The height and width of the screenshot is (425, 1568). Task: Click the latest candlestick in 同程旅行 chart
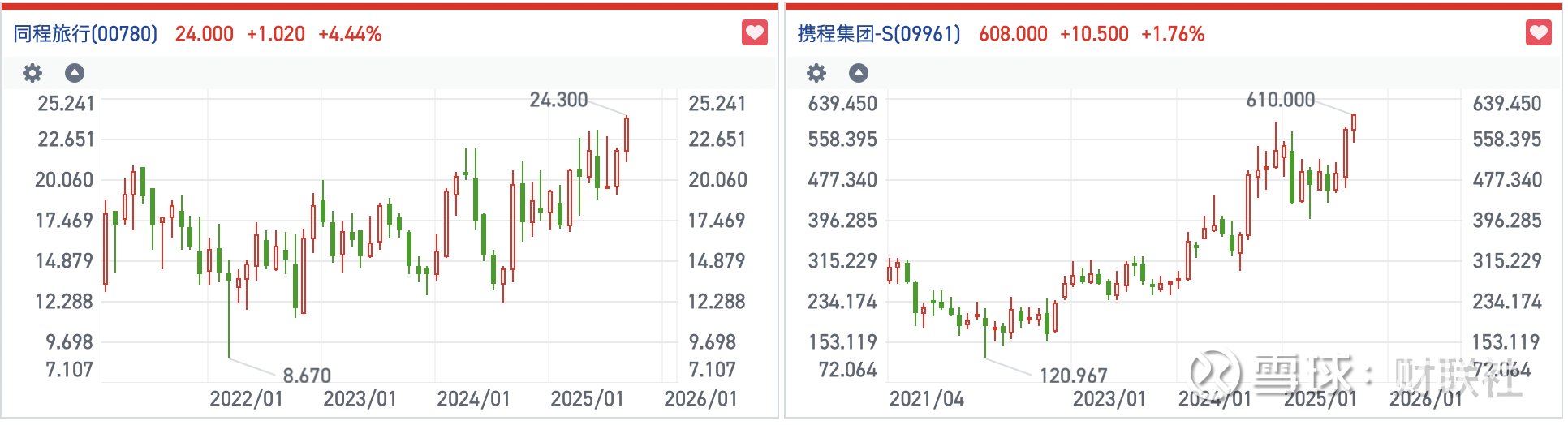click(x=627, y=135)
